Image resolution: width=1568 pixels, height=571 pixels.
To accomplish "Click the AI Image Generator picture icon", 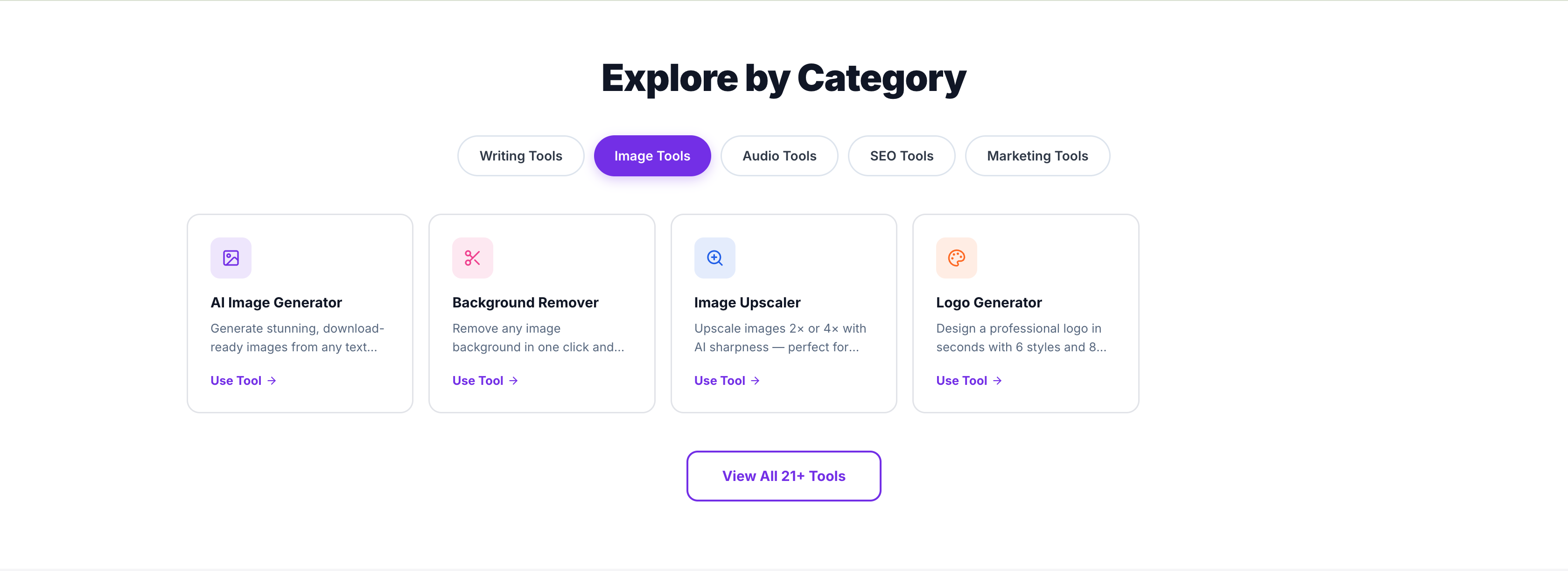I will pos(231,258).
